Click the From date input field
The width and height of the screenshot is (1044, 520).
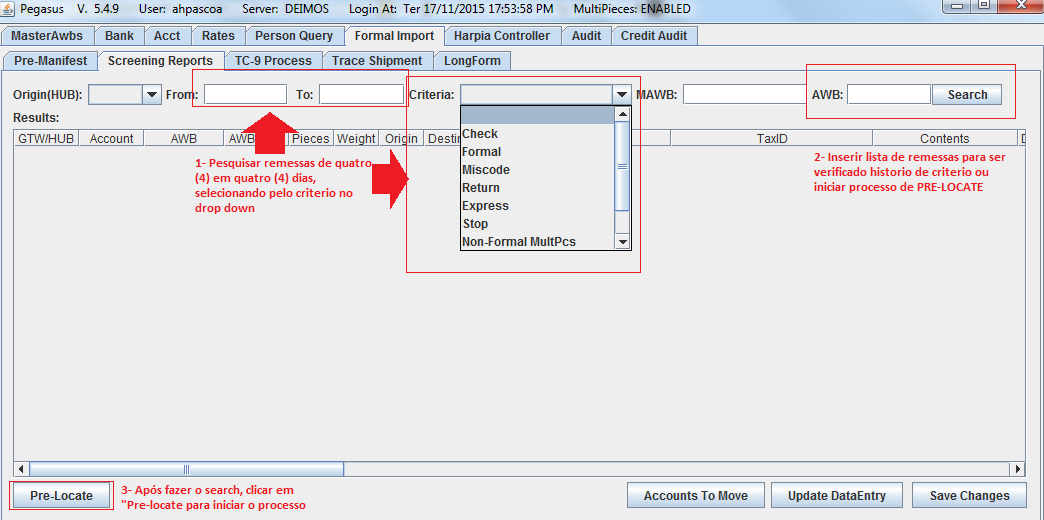click(x=246, y=95)
